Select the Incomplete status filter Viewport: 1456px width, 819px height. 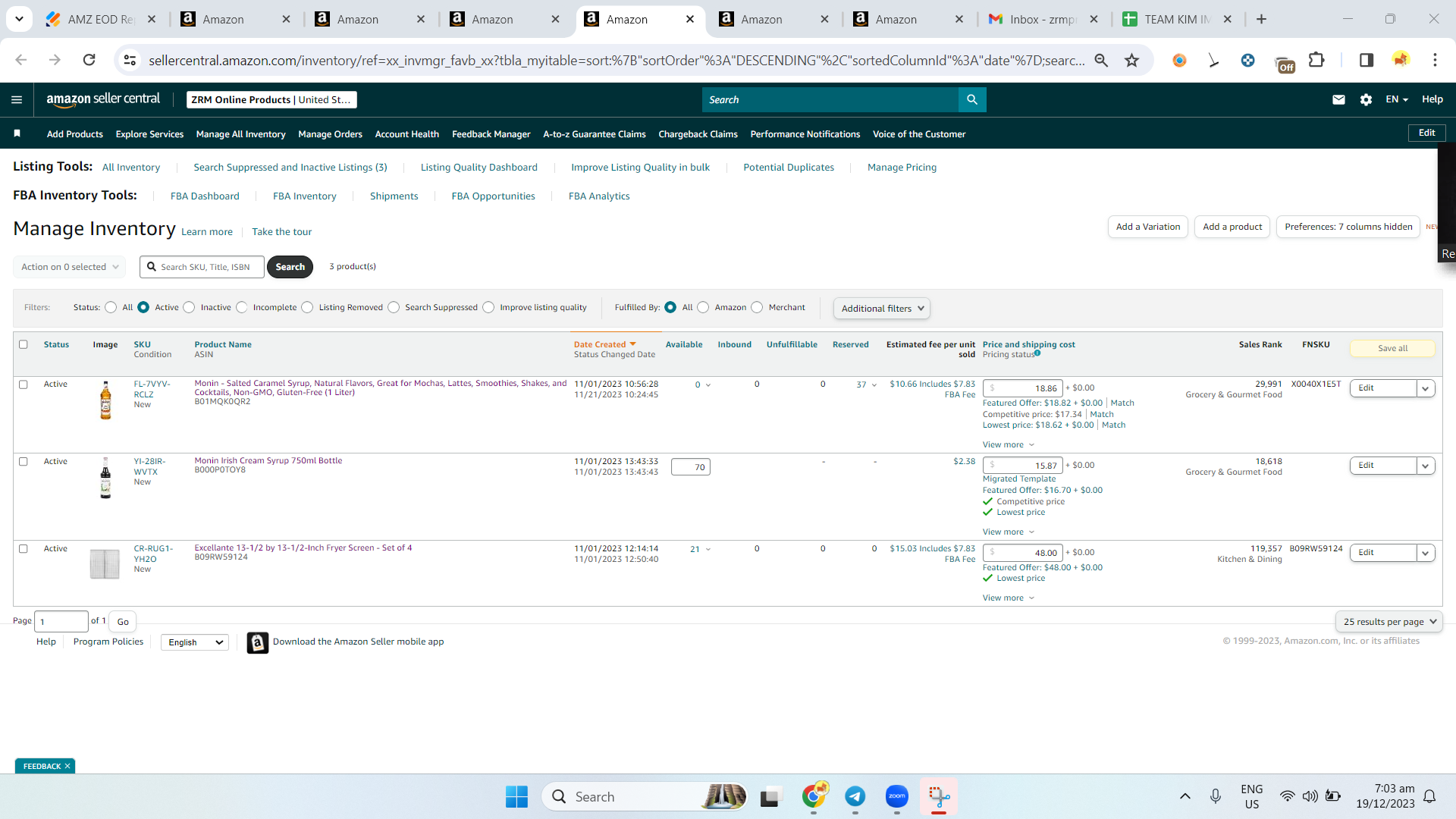coord(242,307)
